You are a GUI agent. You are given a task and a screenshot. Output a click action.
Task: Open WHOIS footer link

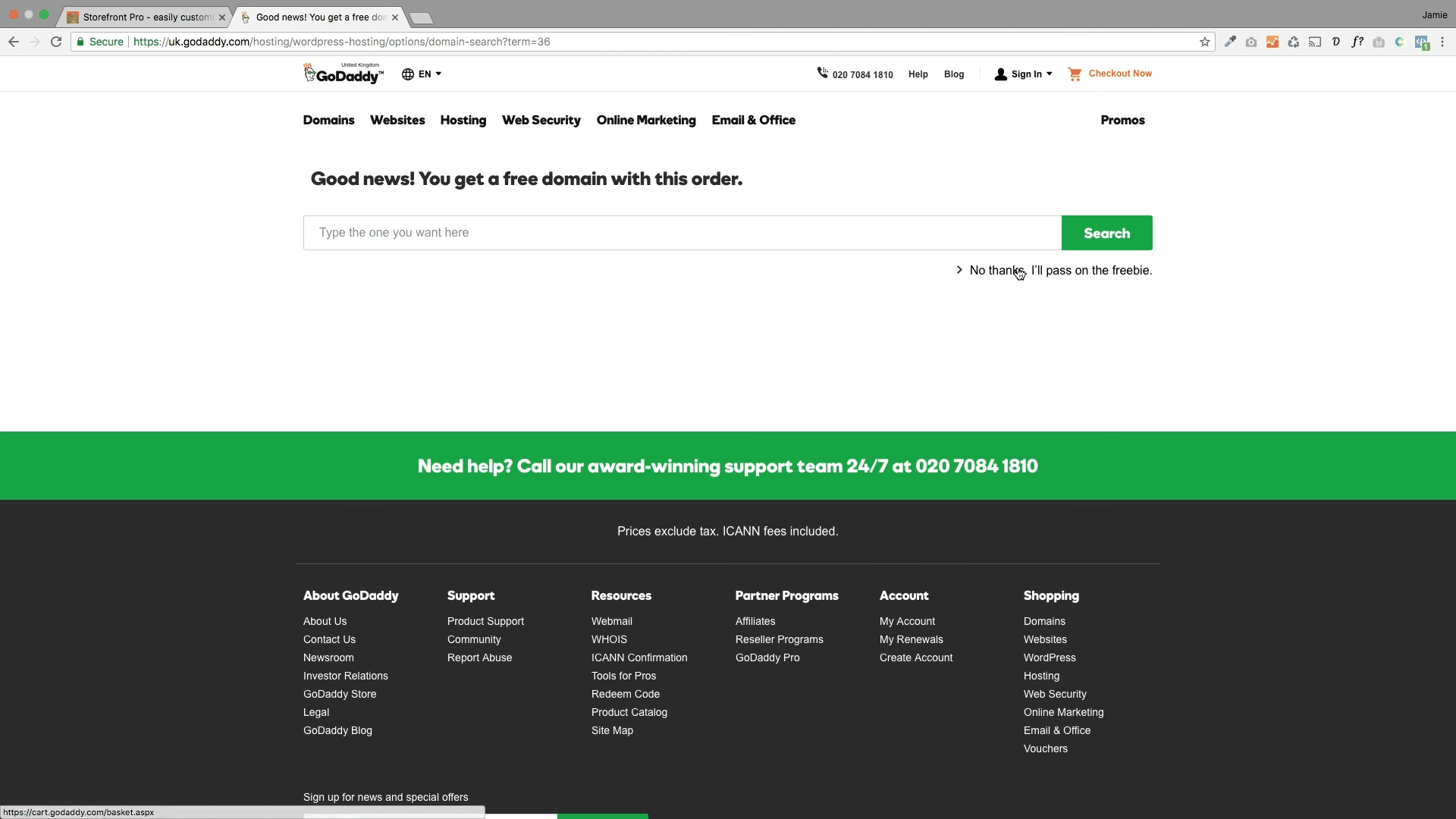point(609,639)
